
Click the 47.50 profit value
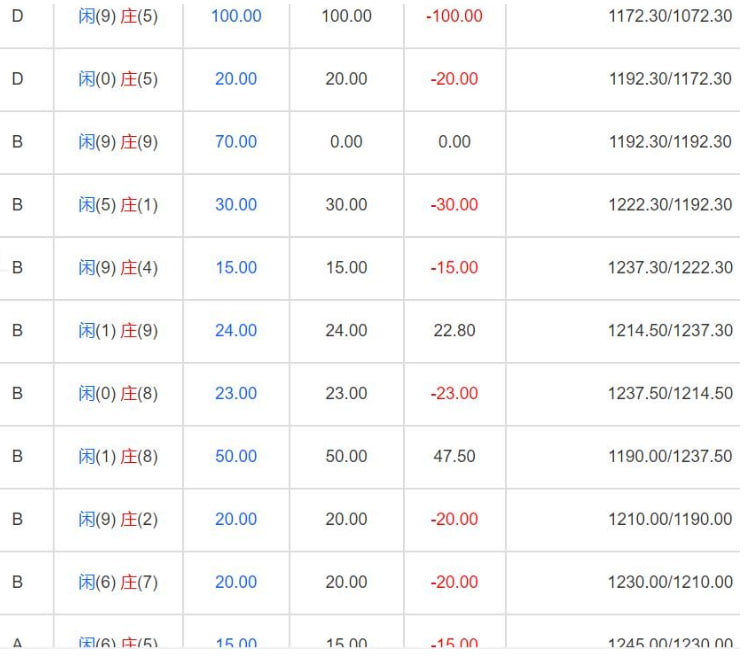pyautogui.click(x=454, y=457)
